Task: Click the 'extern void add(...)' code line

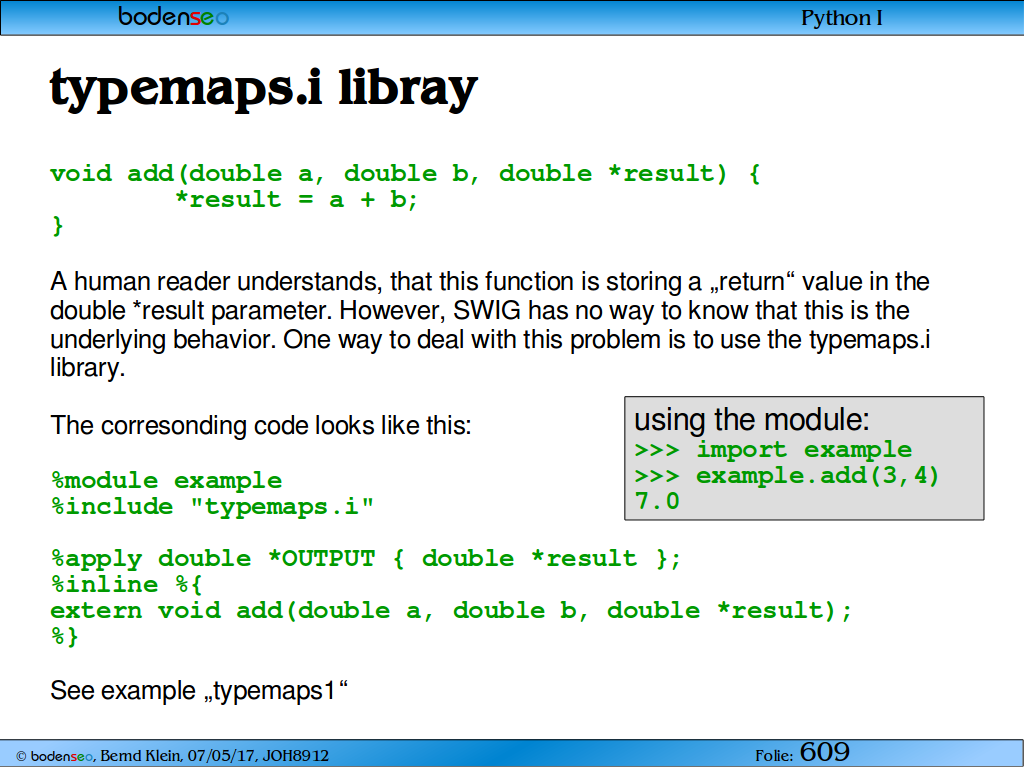Action: tap(451, 611)
